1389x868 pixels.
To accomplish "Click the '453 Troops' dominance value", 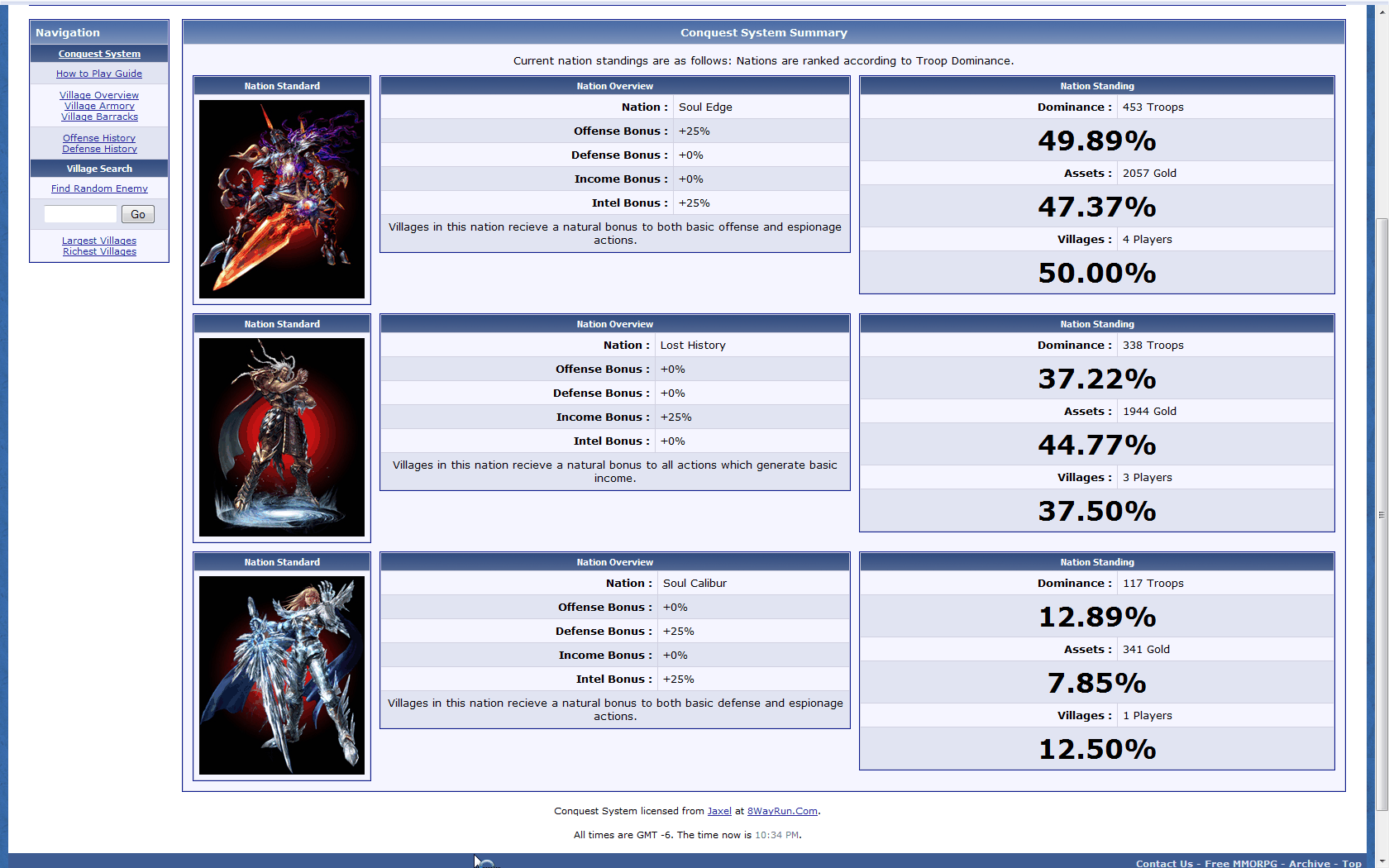I will [1153, 107].
